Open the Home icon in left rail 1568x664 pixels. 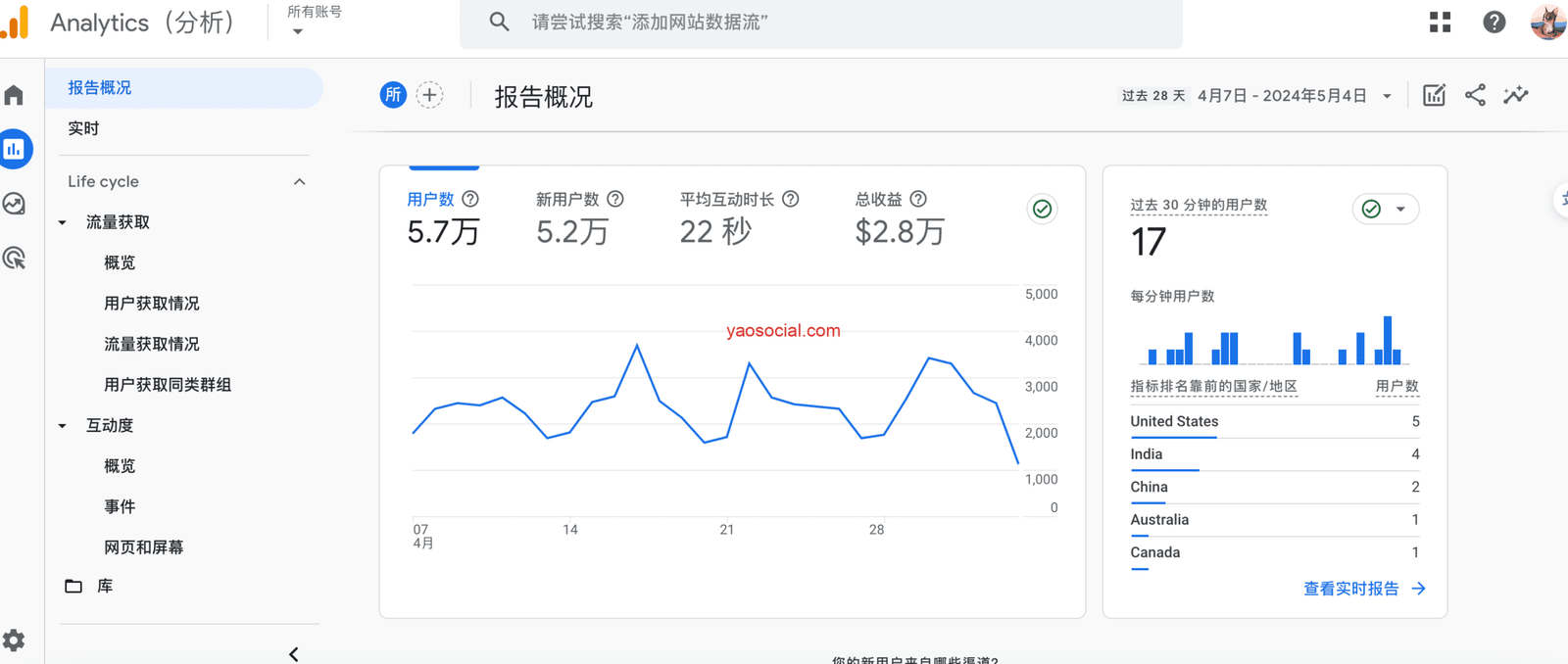[14, 95]
